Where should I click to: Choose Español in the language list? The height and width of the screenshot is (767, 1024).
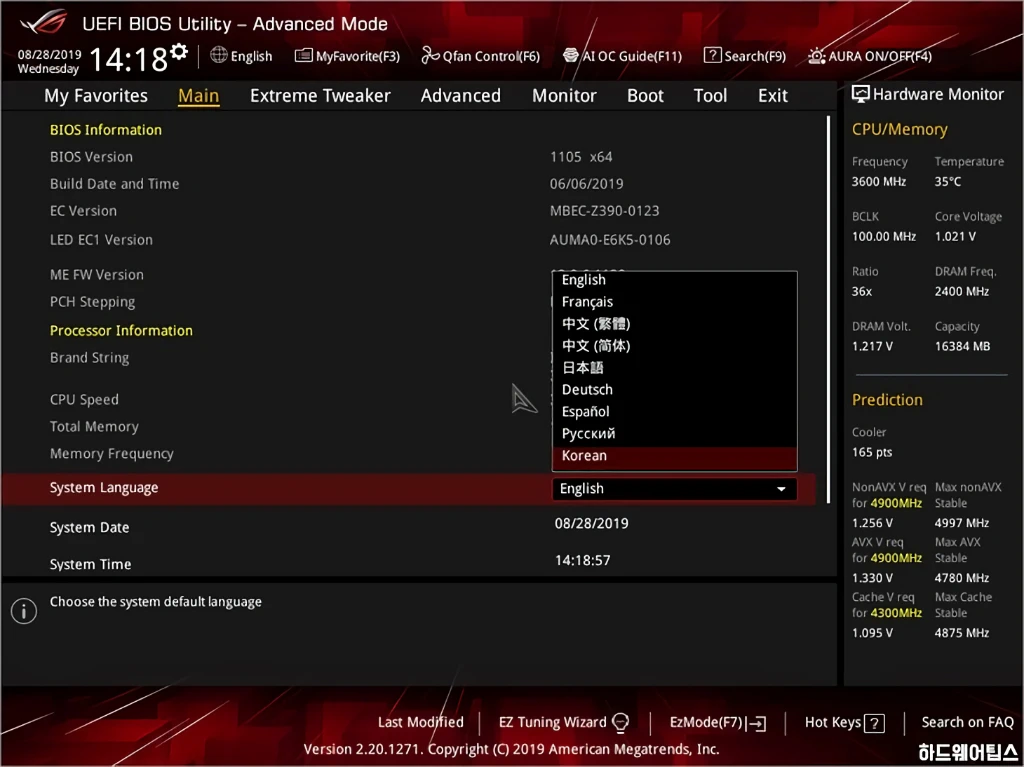click(675, 412)
